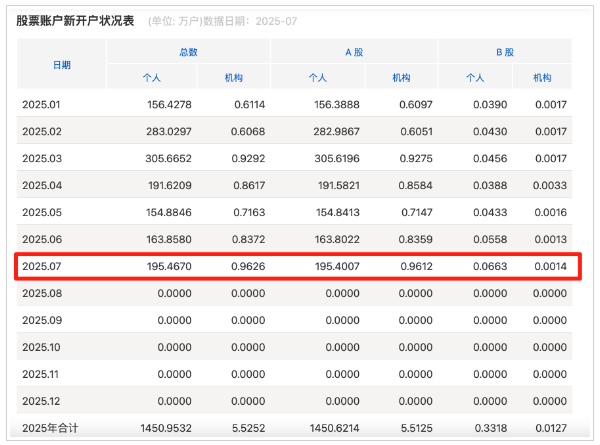Select the 2025.12 date cell
This screenshot has height=445, width=600.
click(x=42, y=401)
